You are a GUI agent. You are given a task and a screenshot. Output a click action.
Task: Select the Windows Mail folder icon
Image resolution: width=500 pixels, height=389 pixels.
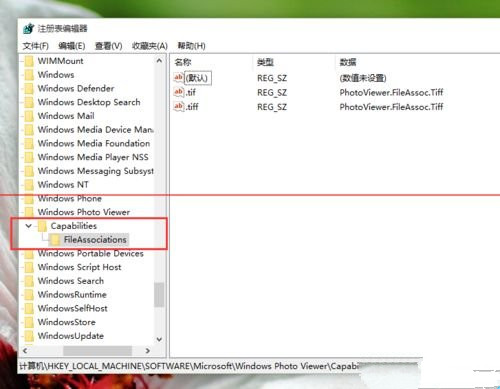[x=29, y=116]
